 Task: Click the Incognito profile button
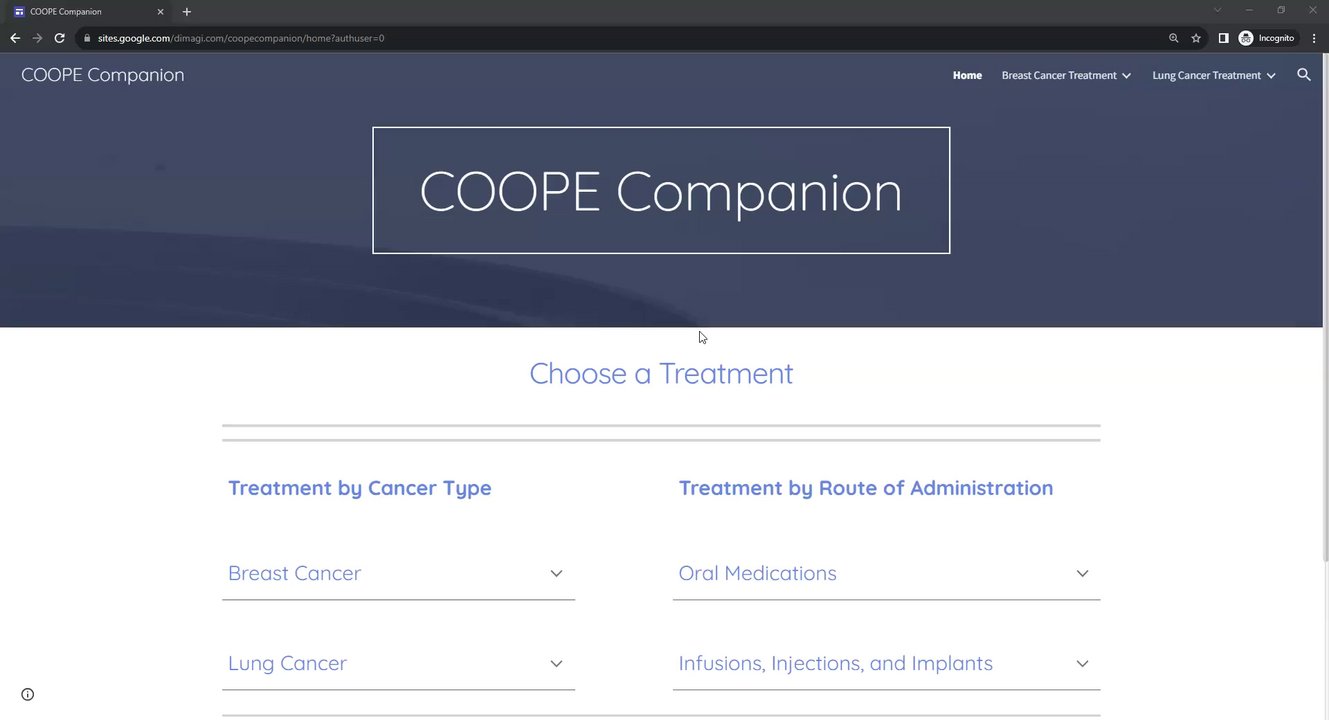click(x=1267, y=38)
